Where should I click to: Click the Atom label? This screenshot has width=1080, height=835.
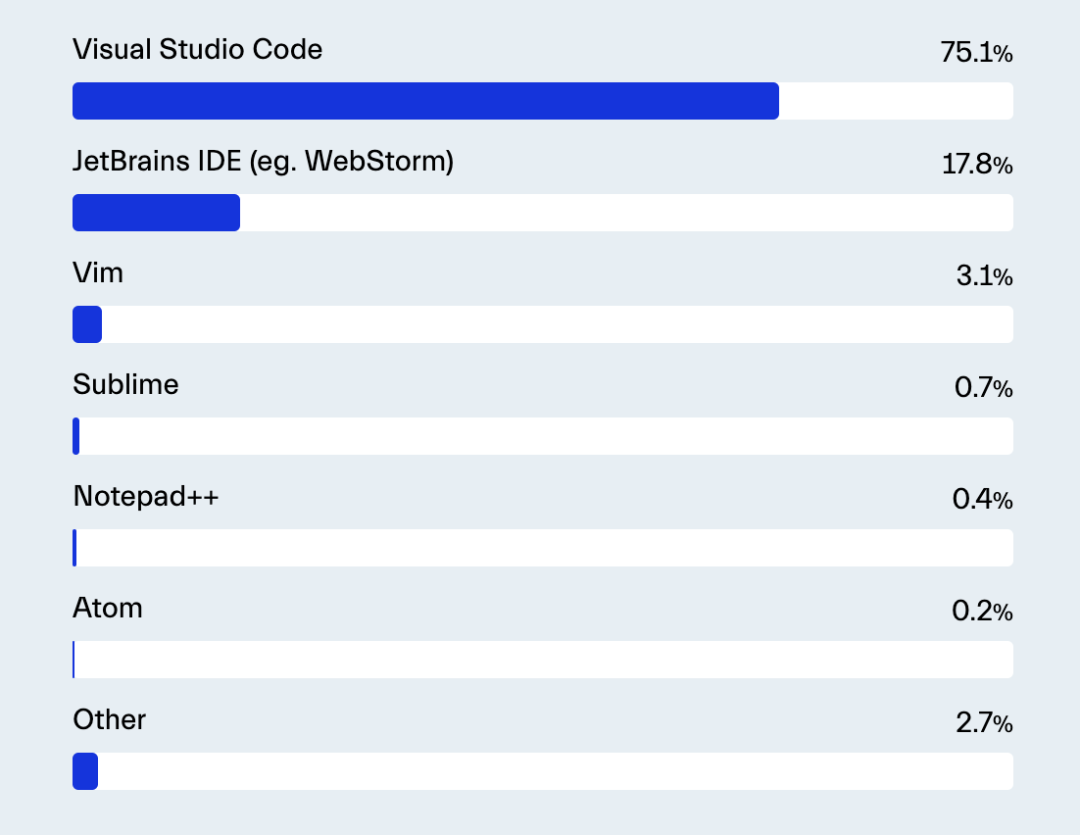pyautogui.click(x=107, y=608)
